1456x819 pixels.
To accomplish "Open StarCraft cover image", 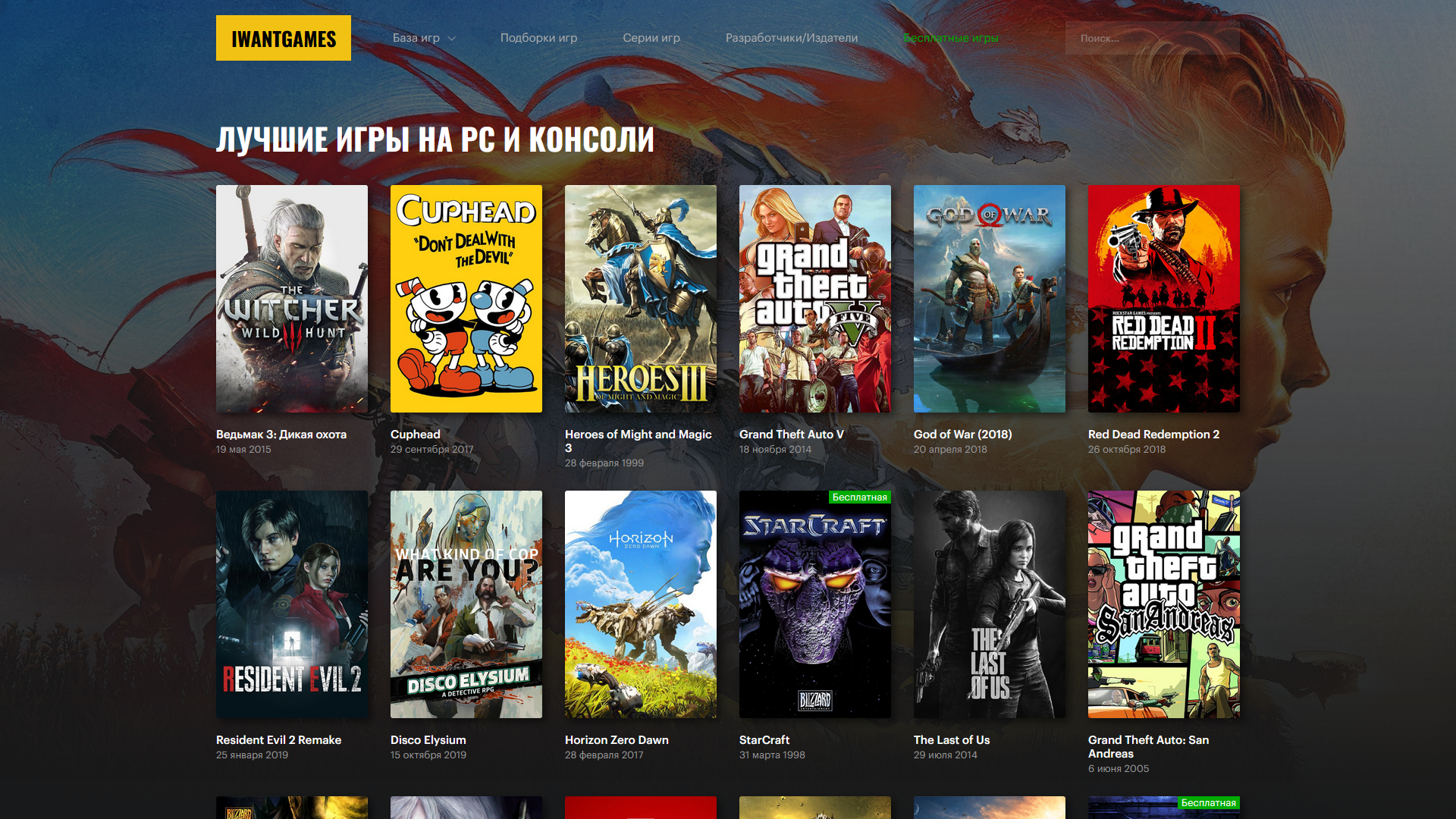I will [x=815, y=604].
